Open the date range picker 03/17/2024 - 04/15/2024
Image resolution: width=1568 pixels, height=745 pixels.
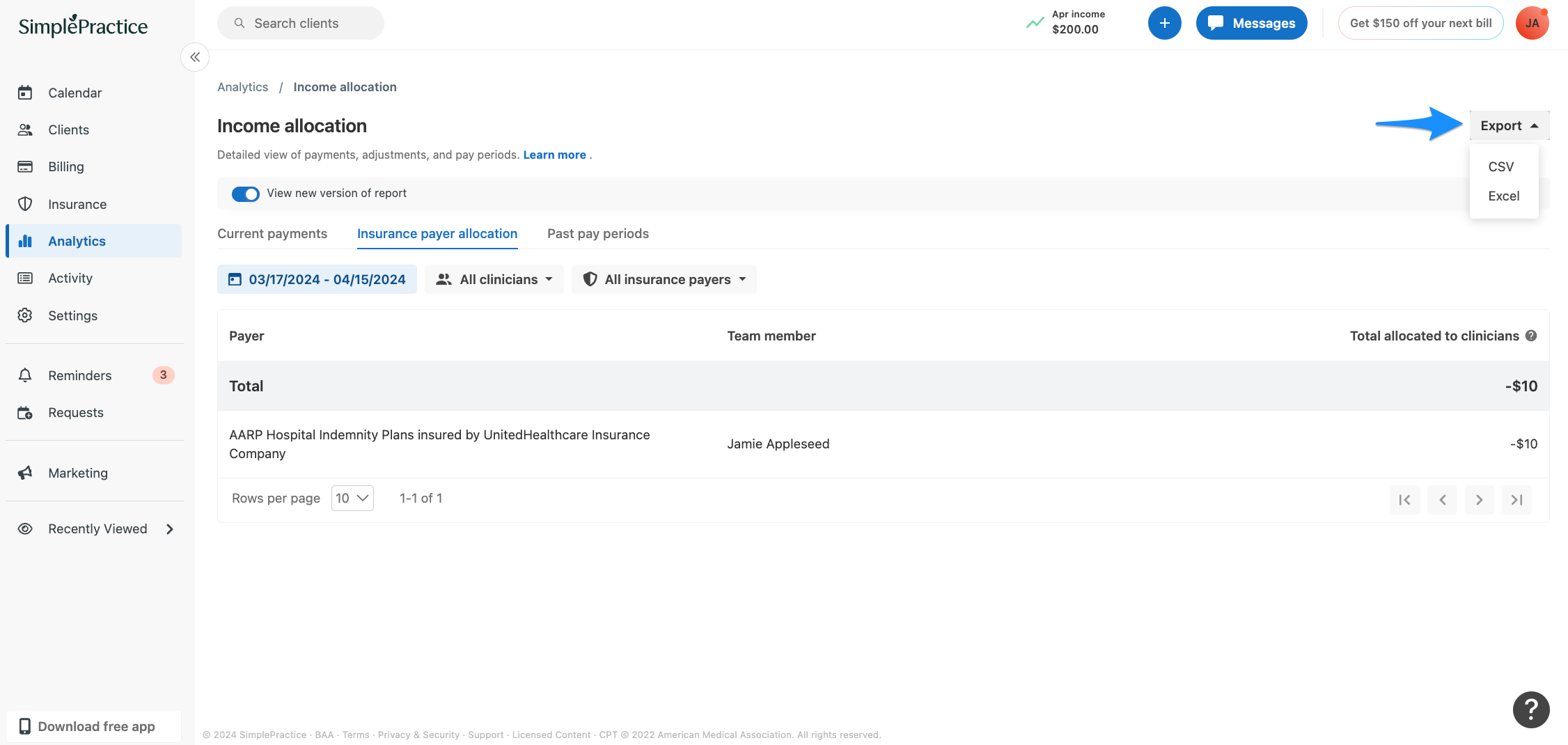317,279
